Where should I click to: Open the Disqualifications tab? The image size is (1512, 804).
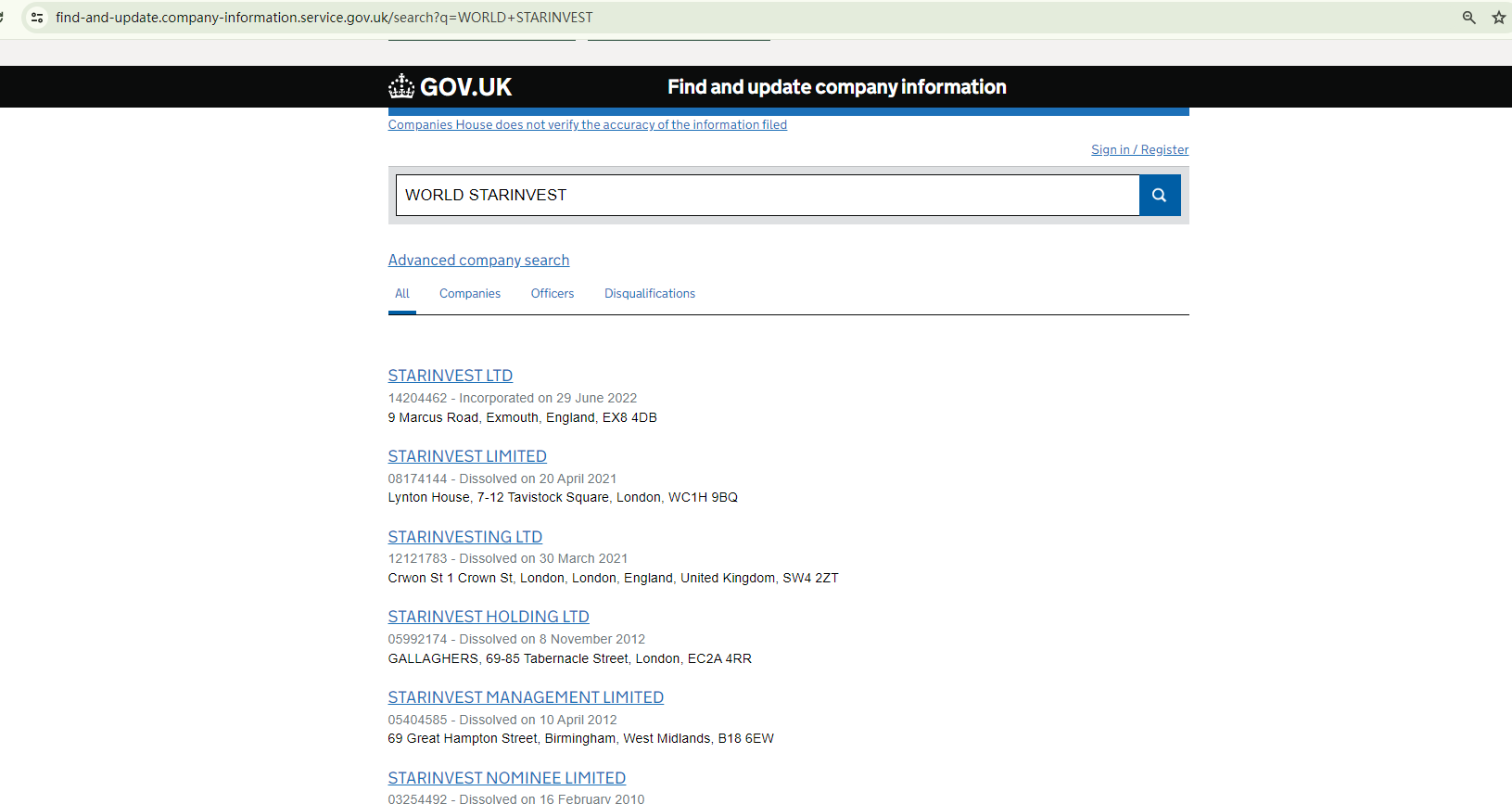pyautogui.click(x=649, y=294)
